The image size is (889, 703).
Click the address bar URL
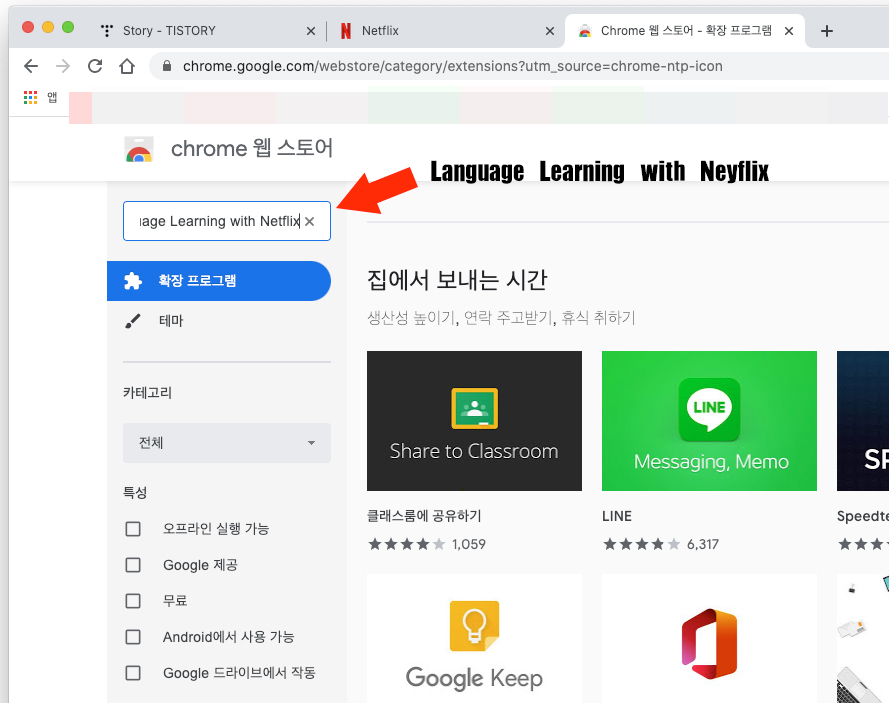(x=452, y=66)
